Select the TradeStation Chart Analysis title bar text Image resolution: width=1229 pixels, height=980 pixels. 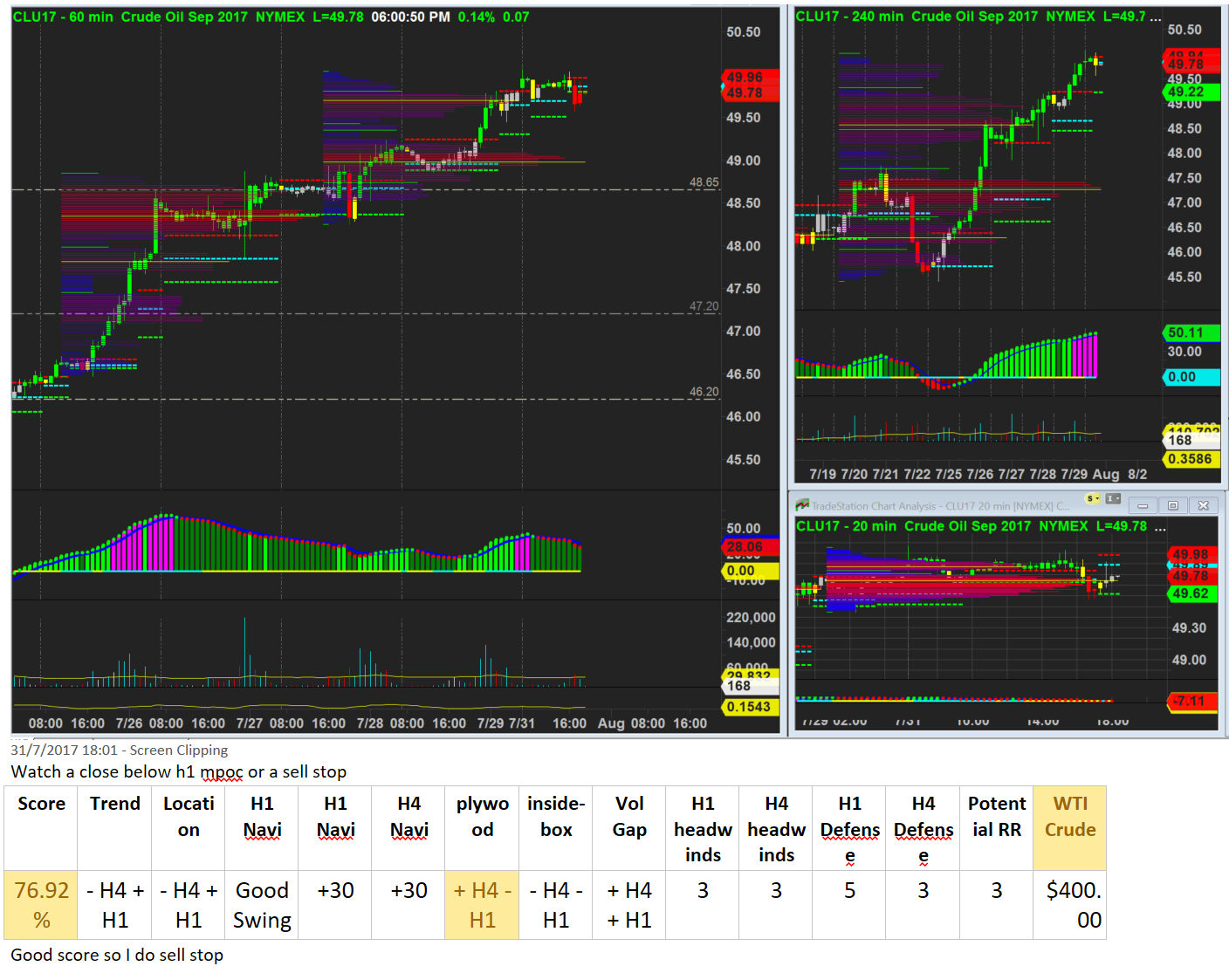(940, 506)
